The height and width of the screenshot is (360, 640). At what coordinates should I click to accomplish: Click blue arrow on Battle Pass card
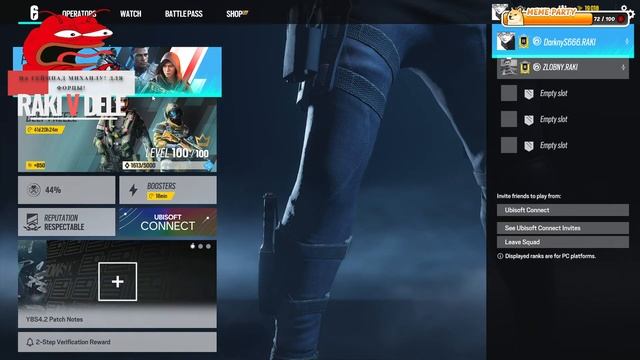pos(209,165)
